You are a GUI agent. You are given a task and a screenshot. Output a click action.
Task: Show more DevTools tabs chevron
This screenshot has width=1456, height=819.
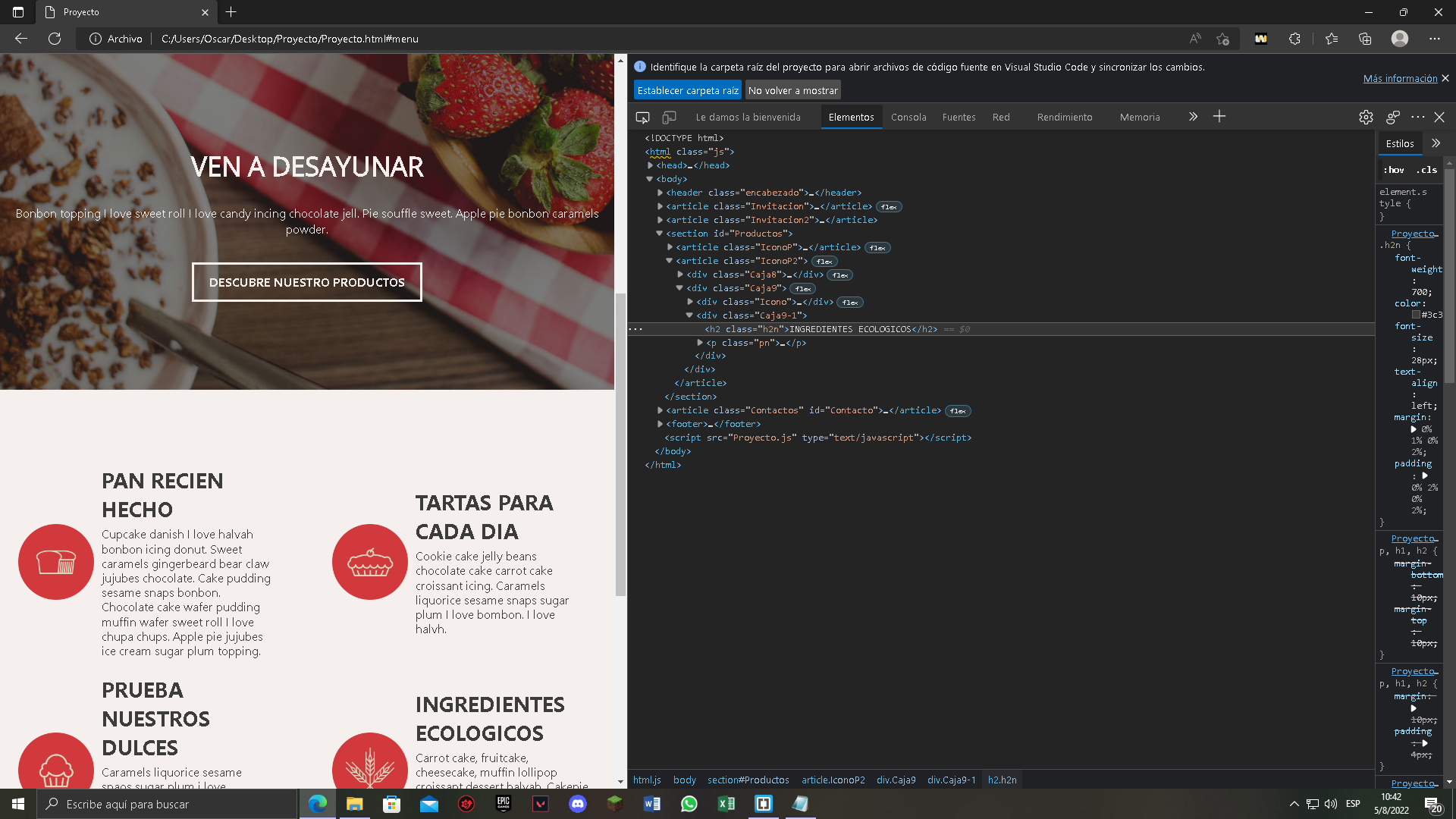(1193, 117)
